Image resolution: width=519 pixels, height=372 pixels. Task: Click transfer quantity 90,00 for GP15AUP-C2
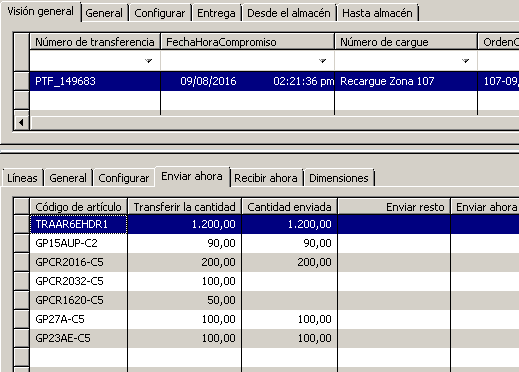click(184, 243)
